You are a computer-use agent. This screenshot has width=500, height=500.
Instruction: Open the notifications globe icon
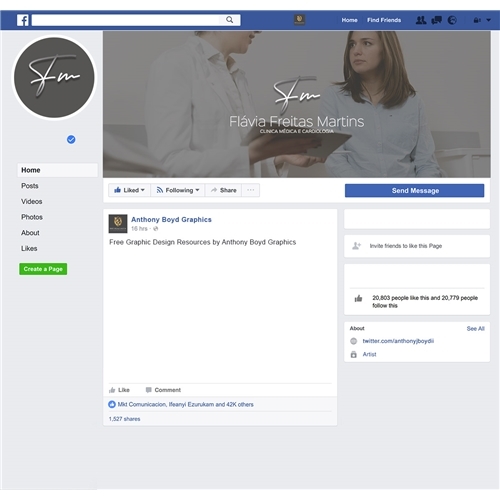tap(452, 20)
